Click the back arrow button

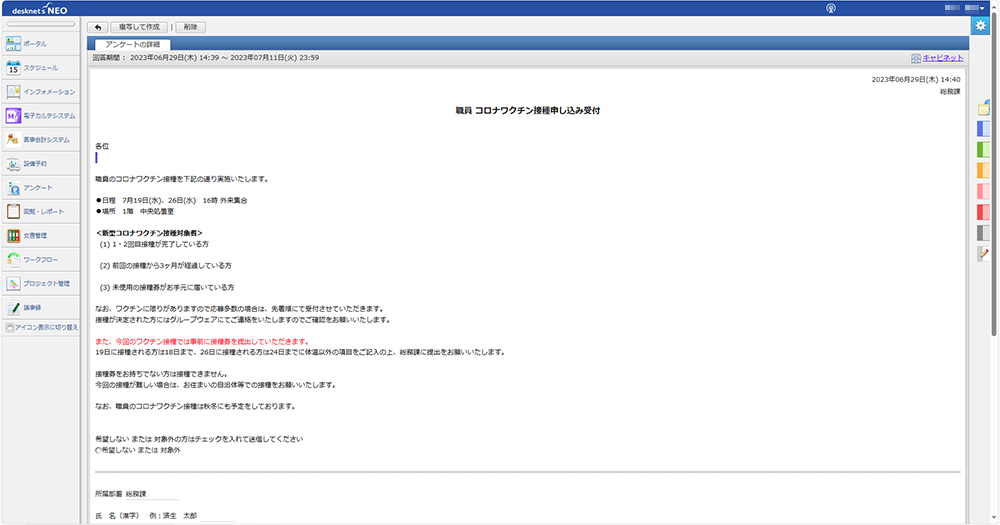click(x=98, y=27)
